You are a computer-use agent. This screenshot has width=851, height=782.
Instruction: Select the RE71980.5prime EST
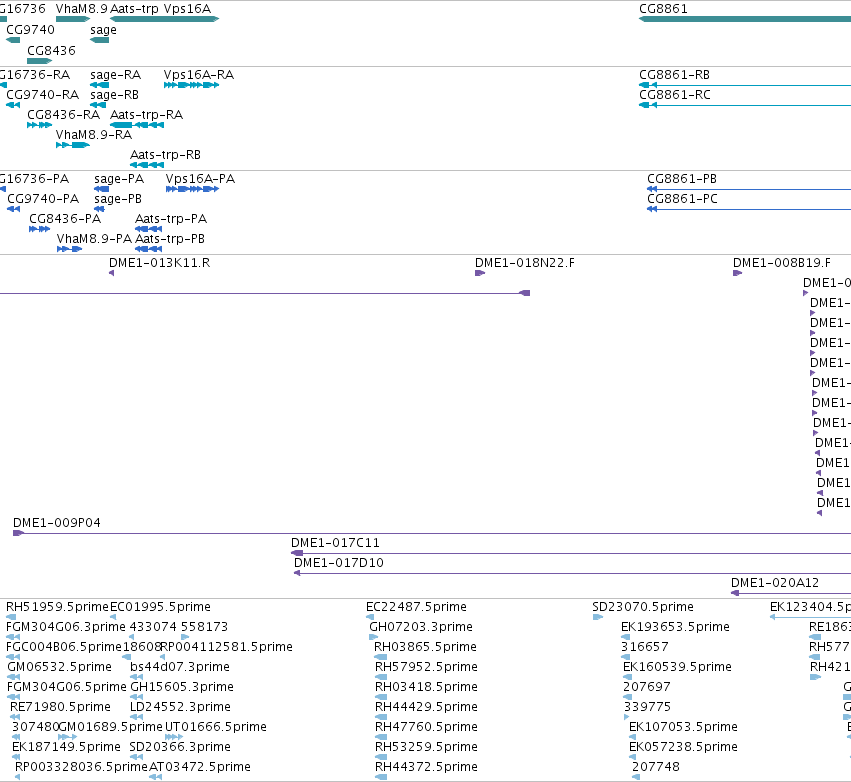pyautogui.click(x=15, y=718)
